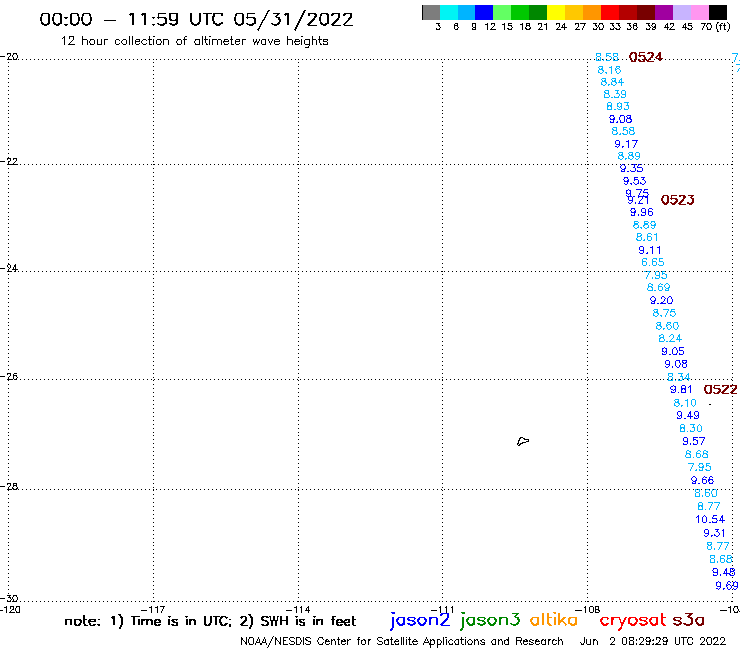Viewport: 740px width, 650px height.
Task: Click the yellow swatch in the legend
Action: point(556,12)
